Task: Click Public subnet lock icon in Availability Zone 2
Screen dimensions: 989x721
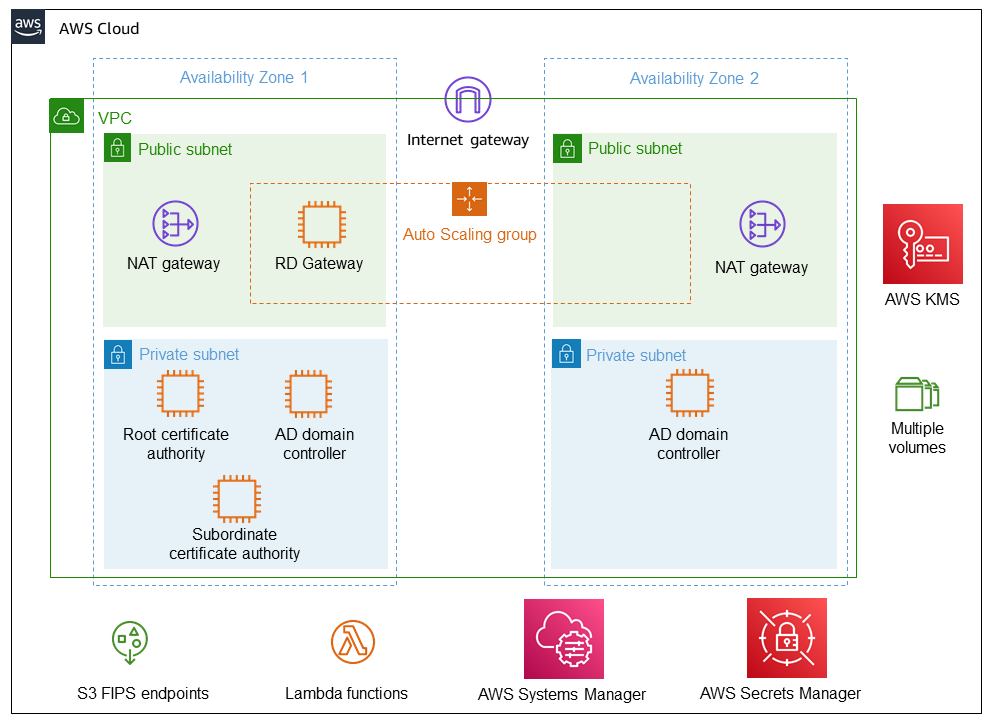Action: click(x=567, y=149)
